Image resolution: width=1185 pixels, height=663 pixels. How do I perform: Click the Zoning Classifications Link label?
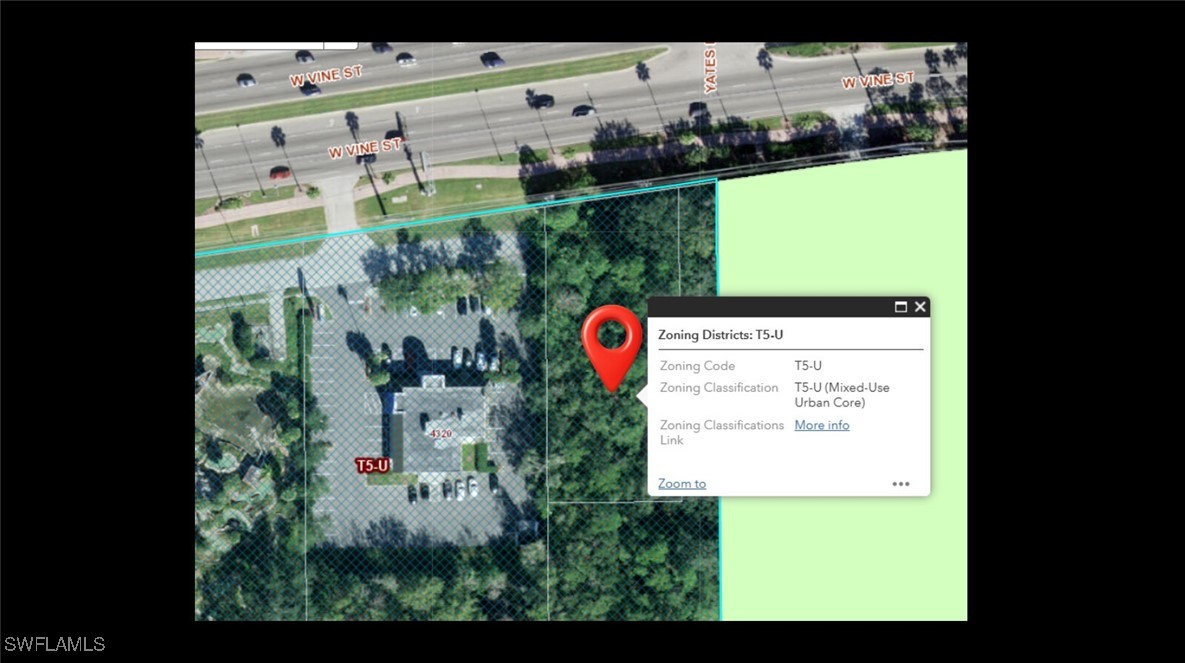tap(722, 432)
